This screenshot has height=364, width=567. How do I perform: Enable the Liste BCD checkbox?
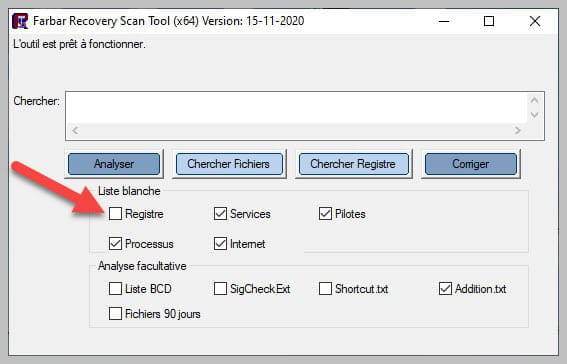tap(115, 289)
